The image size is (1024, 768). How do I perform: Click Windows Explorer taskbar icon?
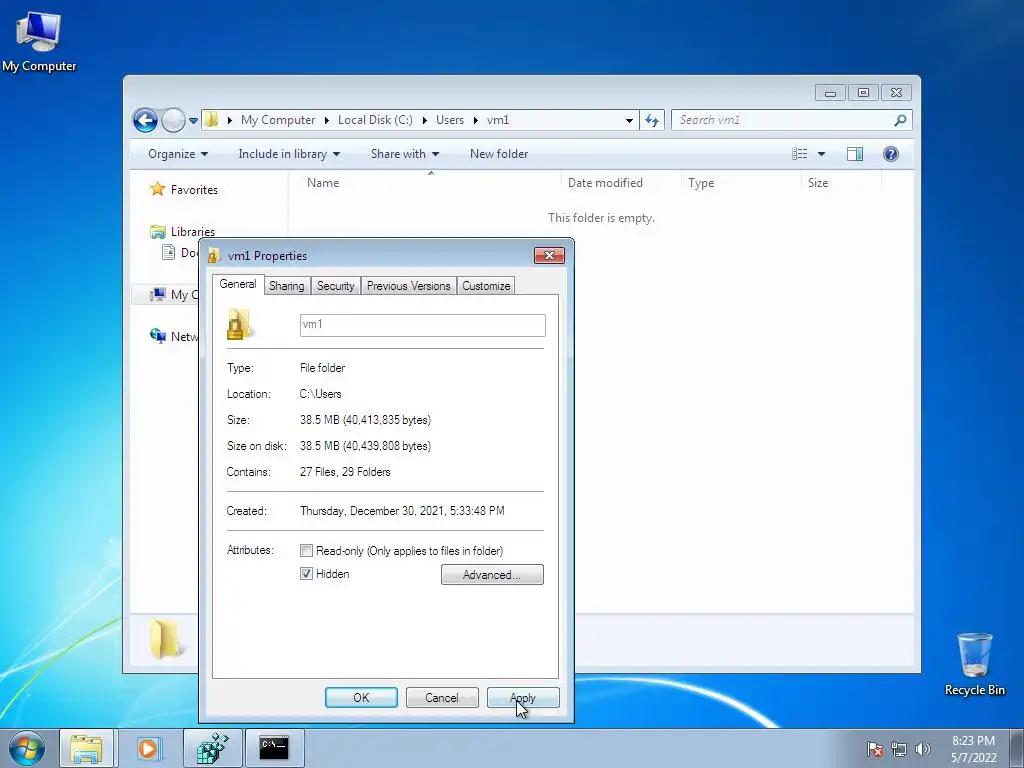pyautogui.click(x=86, y=748)
